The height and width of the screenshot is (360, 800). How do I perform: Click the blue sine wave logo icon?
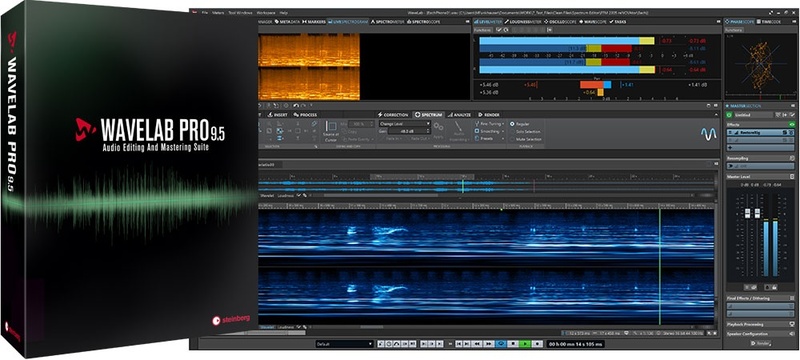pos(708,134)
